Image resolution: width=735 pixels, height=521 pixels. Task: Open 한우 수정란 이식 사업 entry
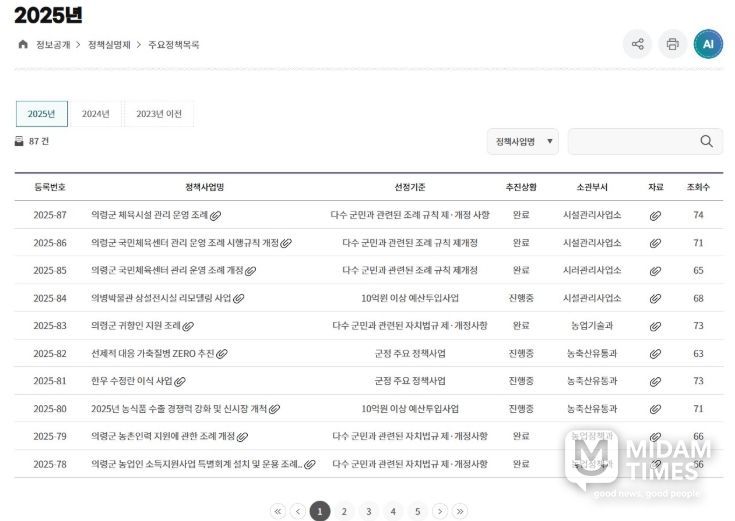pos(131,381)
